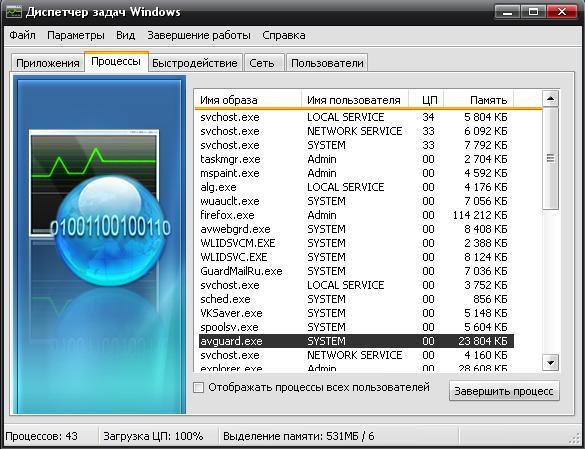Maximize the Task Manager window

(534, 12)
